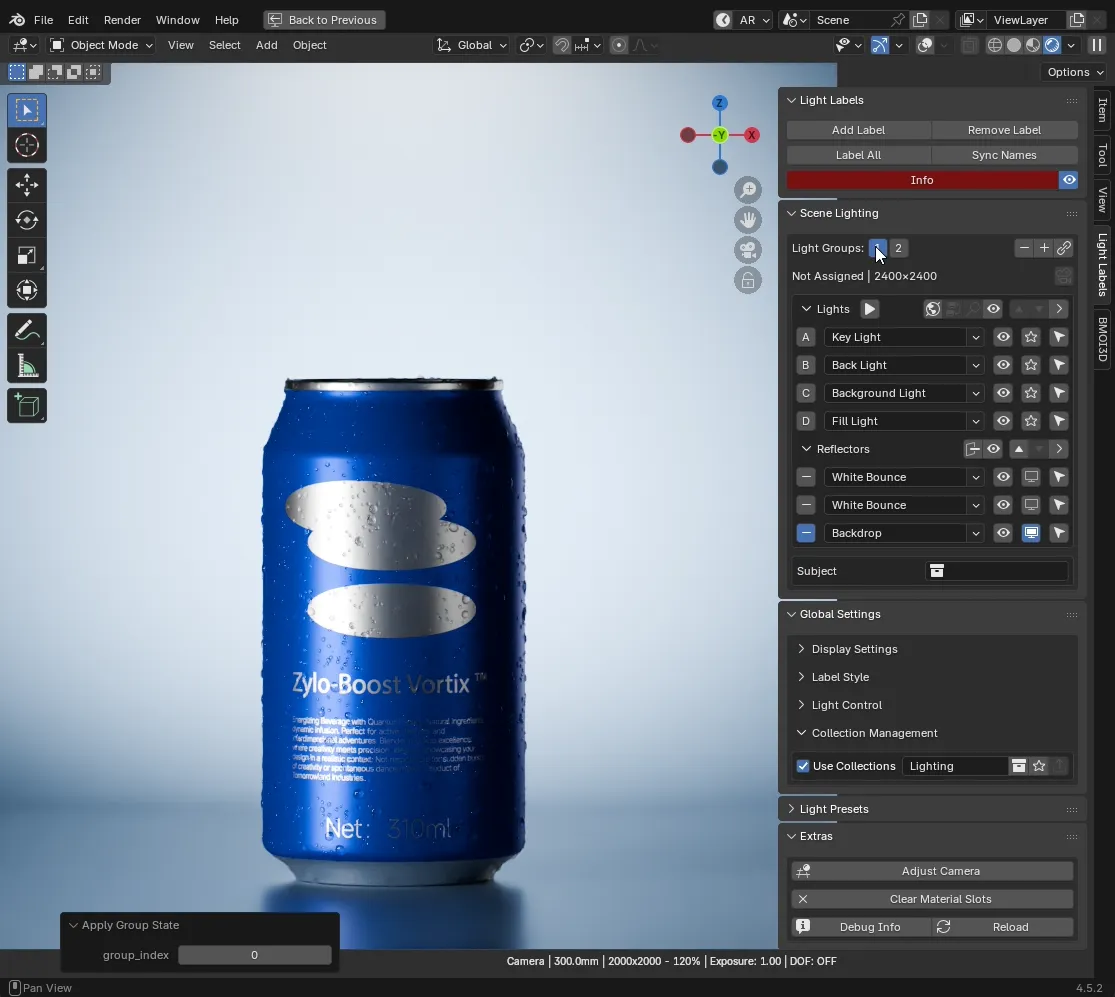Choose the Add Cube tool

(27, 406)
